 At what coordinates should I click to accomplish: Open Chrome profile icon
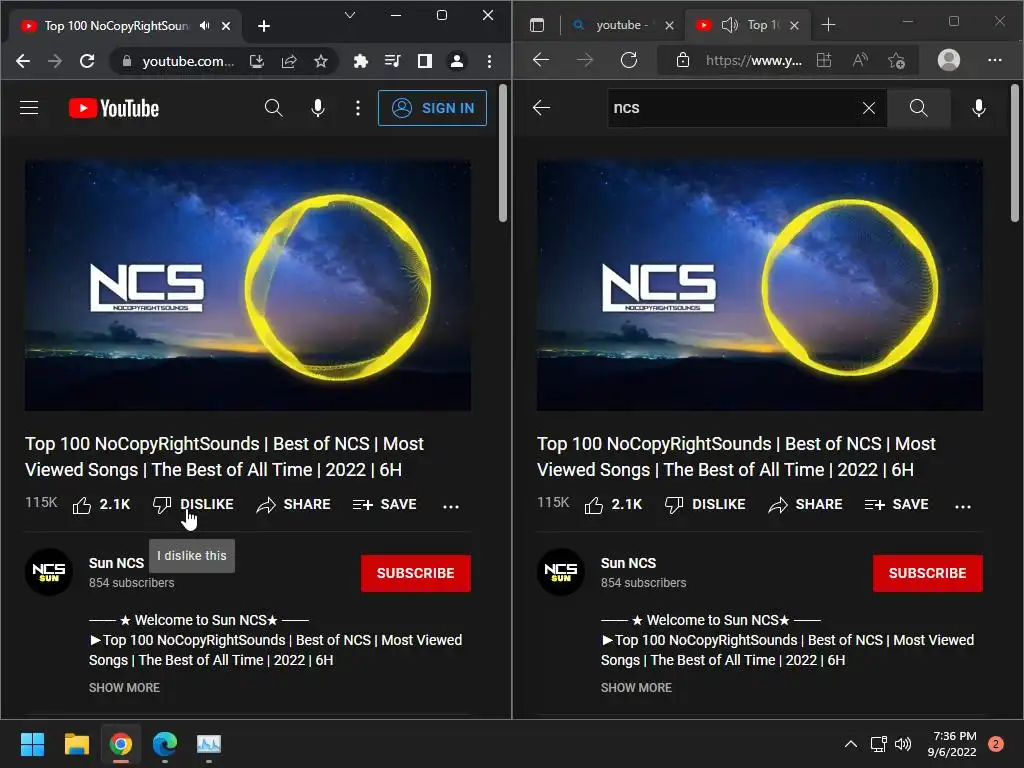(456, 61)
